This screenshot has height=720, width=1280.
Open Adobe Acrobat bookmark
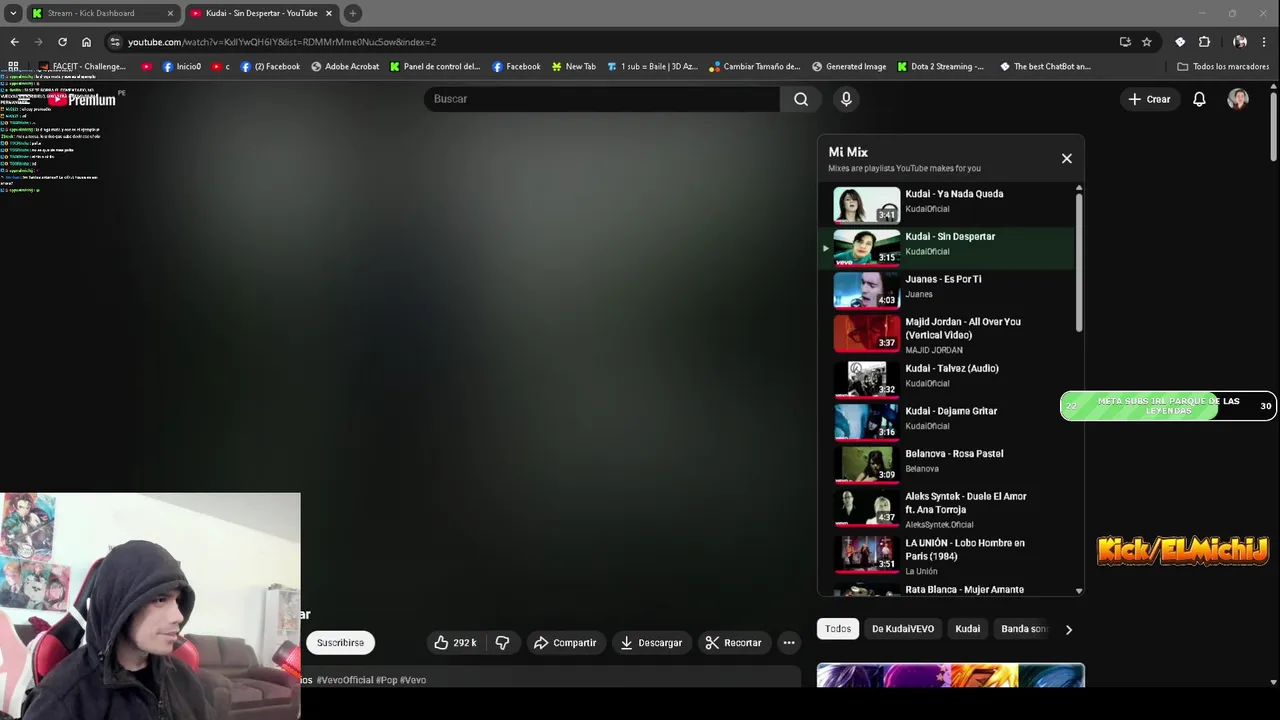345,67
